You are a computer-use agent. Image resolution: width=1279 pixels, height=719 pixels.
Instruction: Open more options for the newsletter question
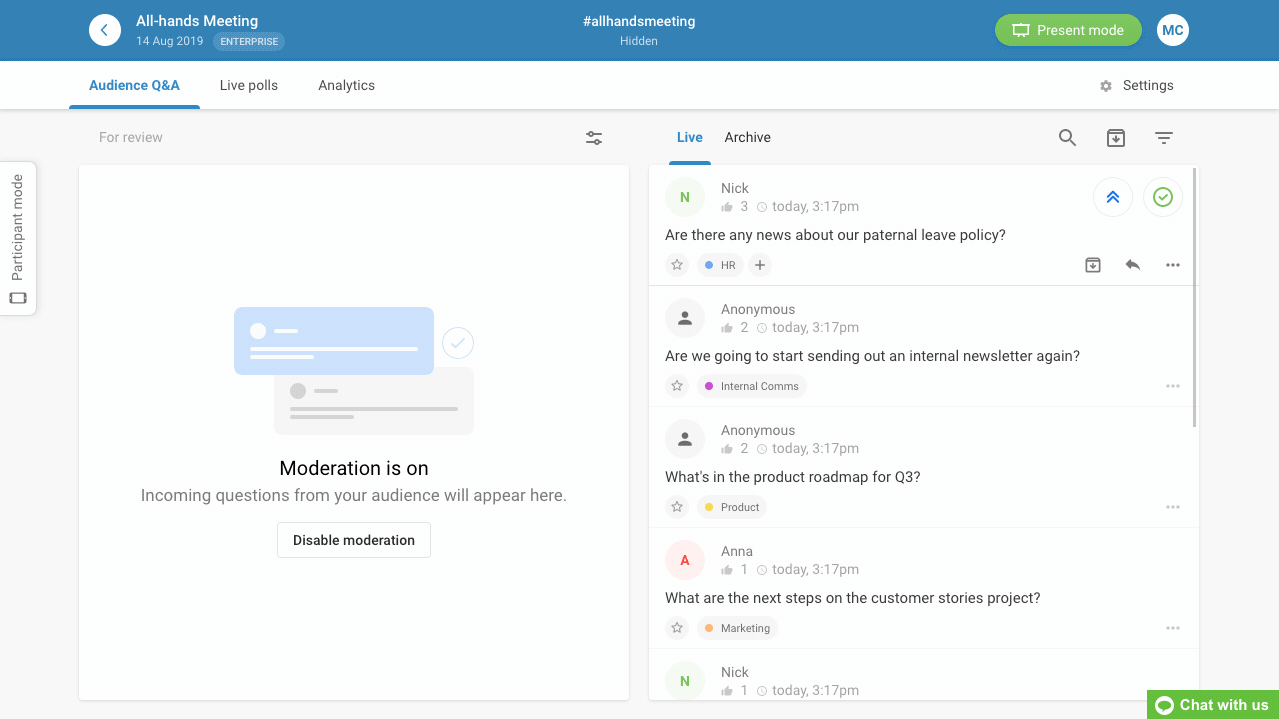pos(1173,386)
